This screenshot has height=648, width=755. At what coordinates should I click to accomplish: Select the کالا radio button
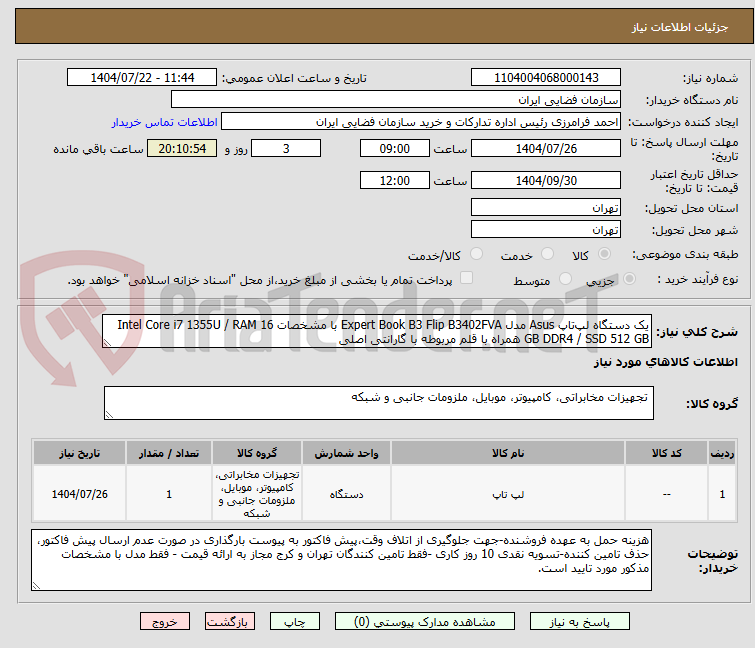[x=604, y=254]
